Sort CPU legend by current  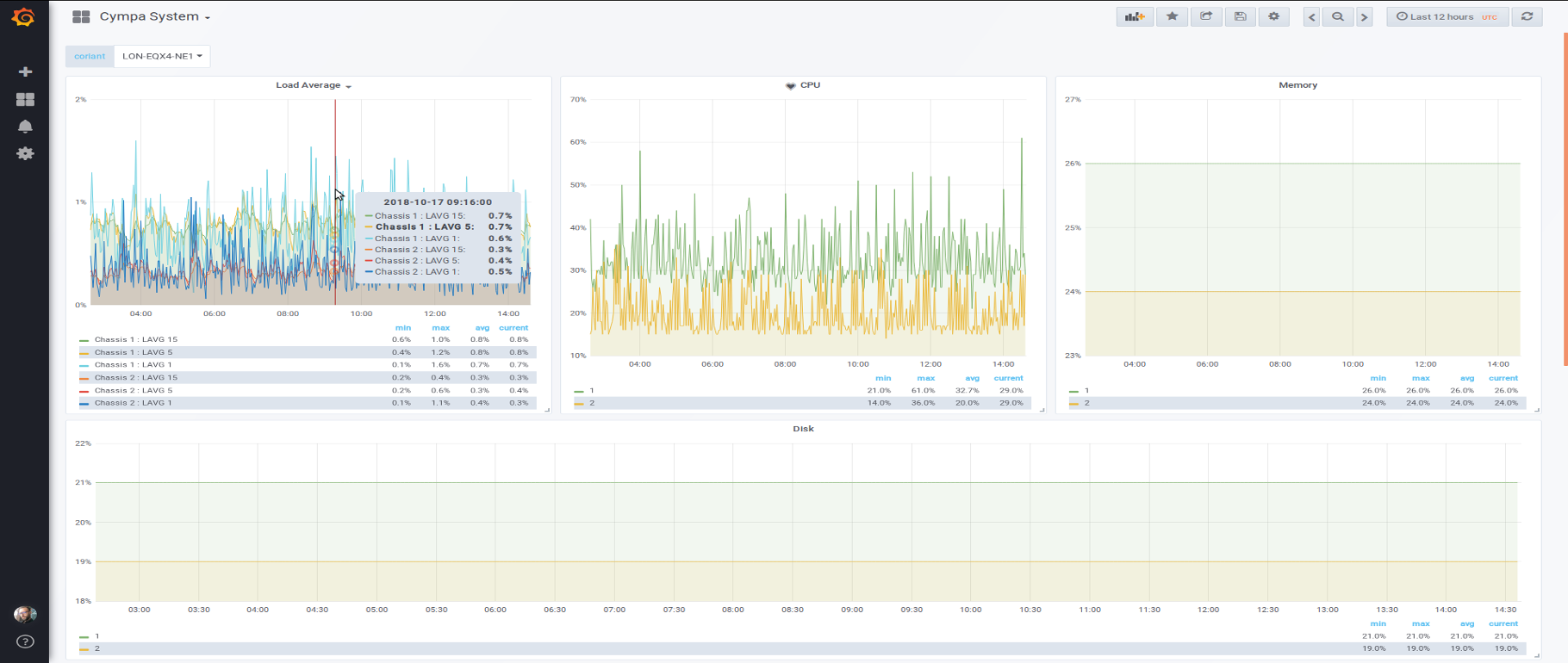click(1008, 378)
